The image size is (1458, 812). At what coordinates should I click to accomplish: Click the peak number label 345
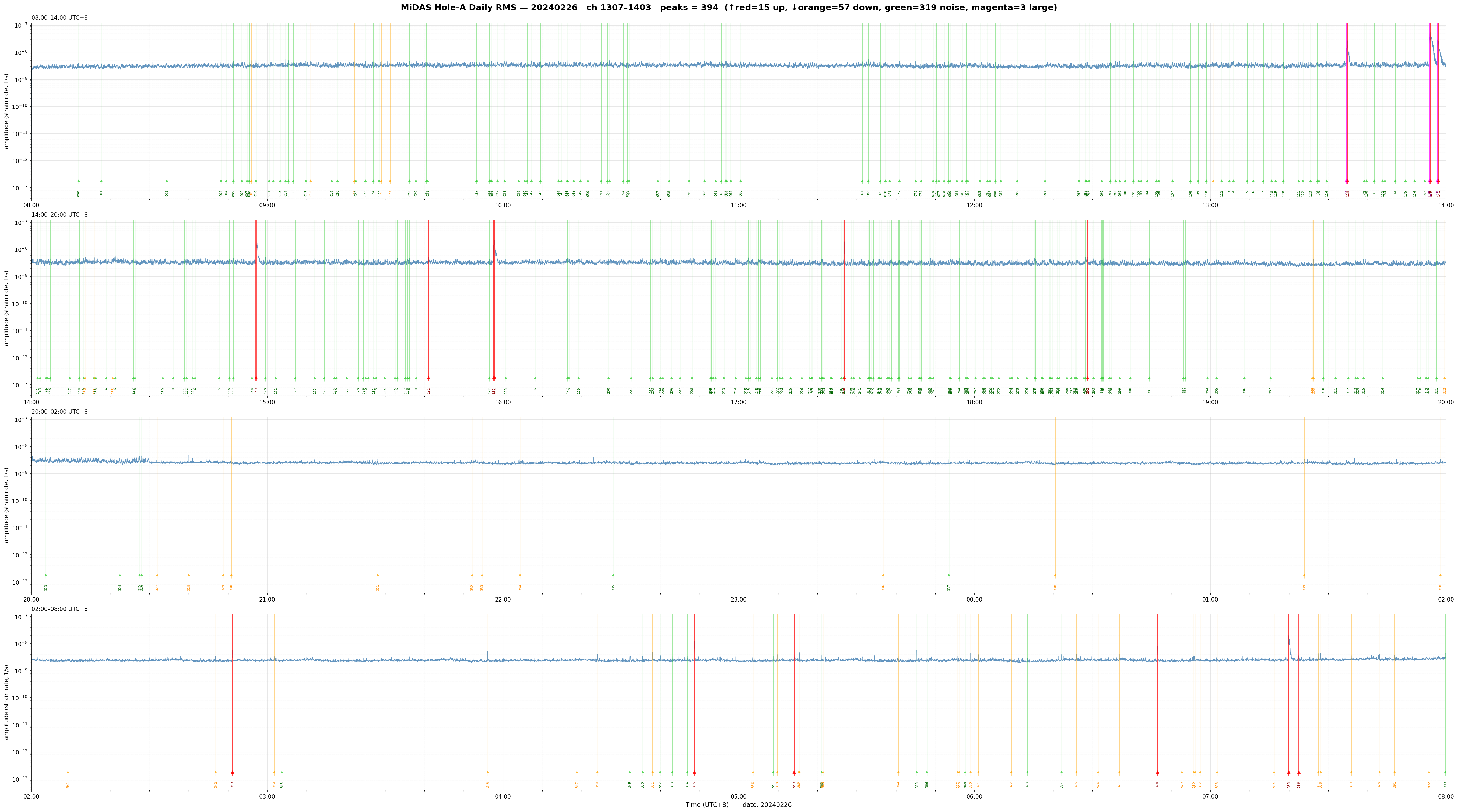click(x=282, y=785)
